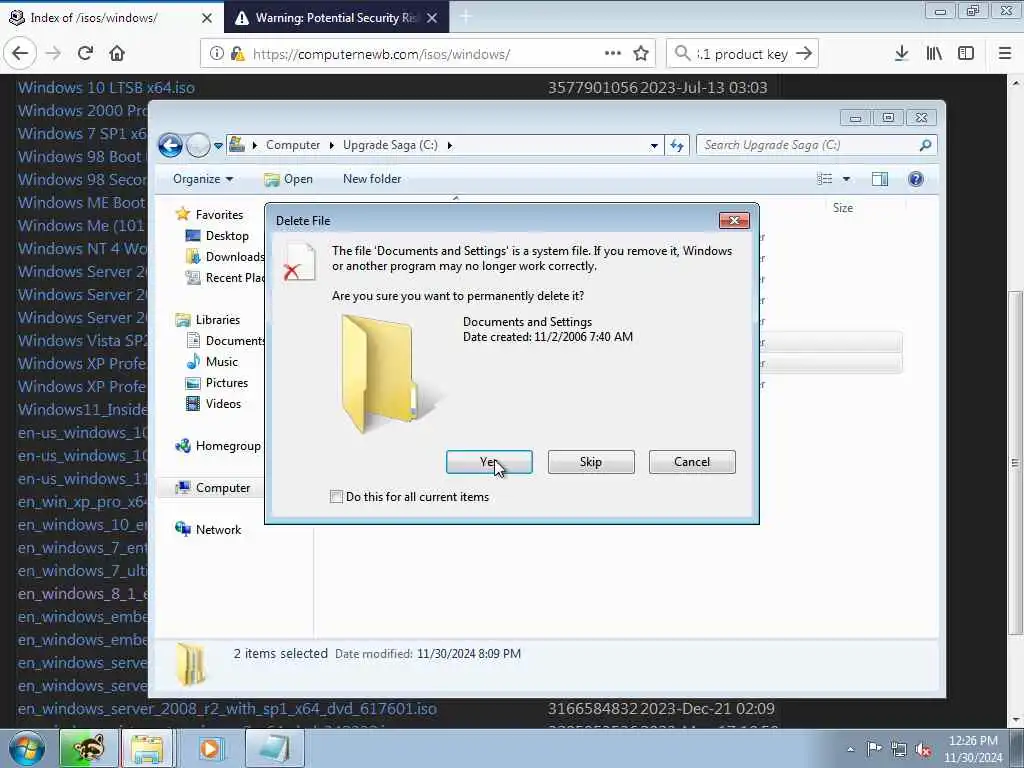Click the muted volume icon in the tray
Screen dimensions: 1024x768
(923, 749)
